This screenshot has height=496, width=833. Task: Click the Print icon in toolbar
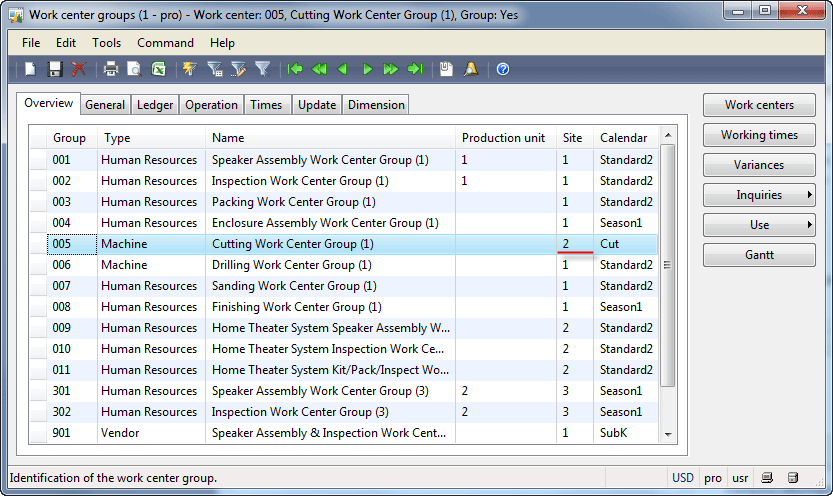pos(111,69)
